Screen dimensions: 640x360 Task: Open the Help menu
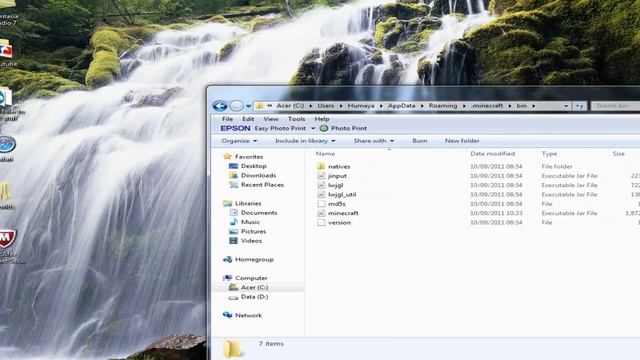tap(322, 119)
